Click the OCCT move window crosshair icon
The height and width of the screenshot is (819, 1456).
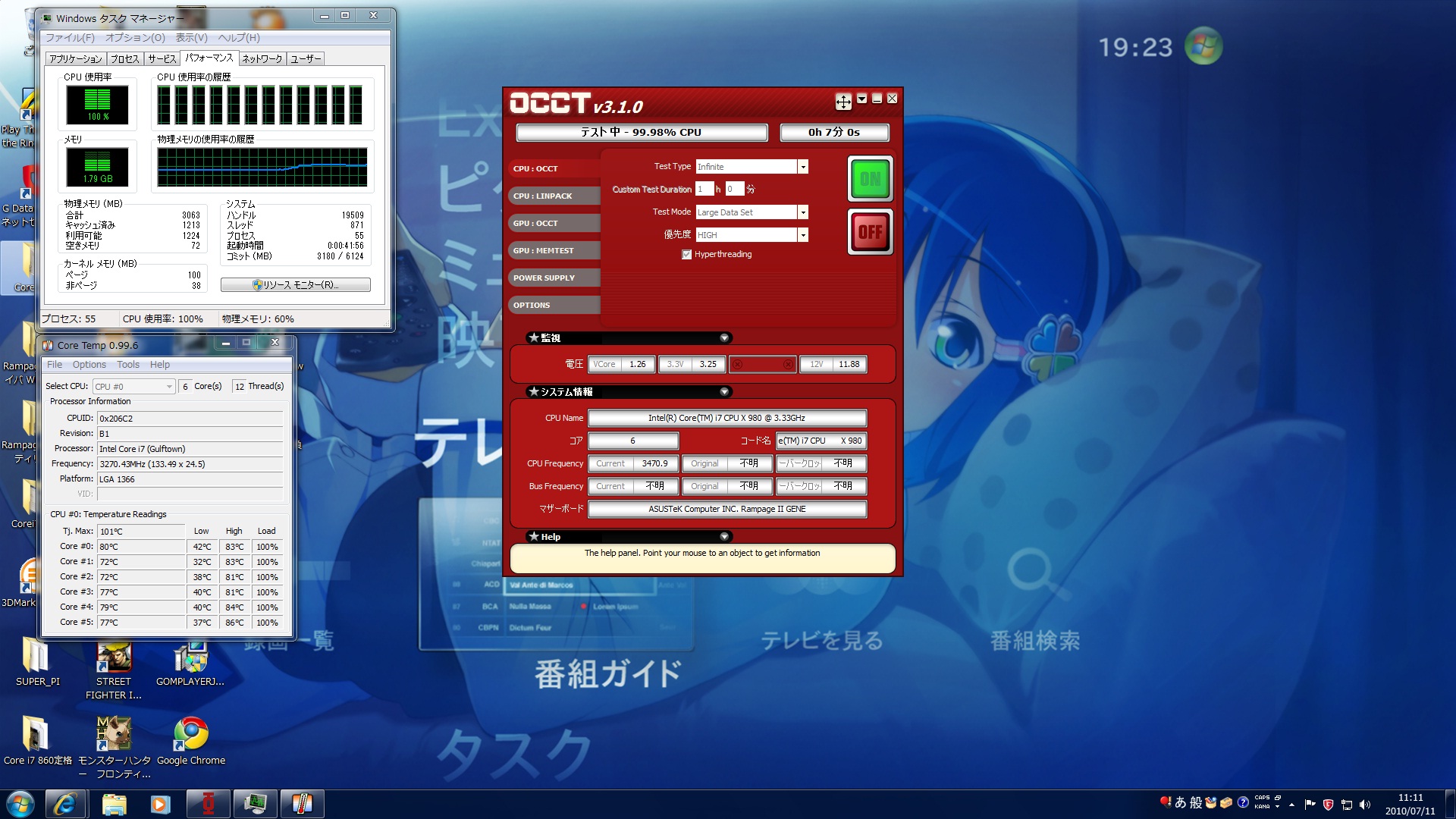click(x=843, y=101)
